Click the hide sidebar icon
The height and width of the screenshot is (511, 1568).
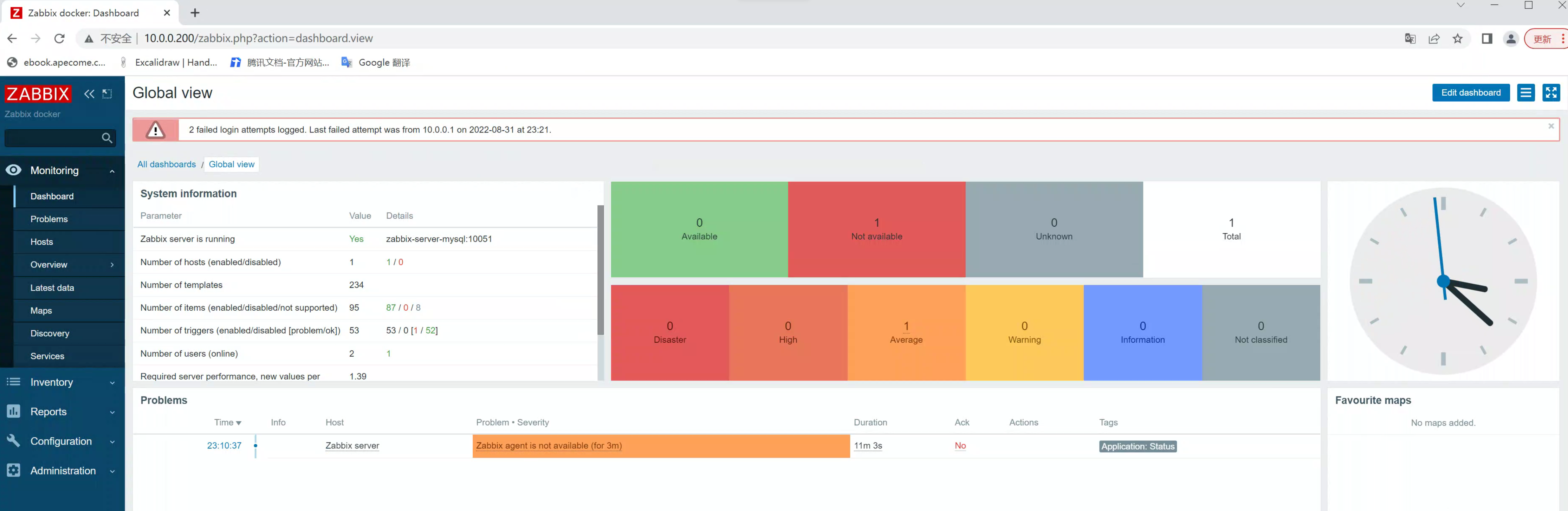pyautogui.click(x=107, y=94)
